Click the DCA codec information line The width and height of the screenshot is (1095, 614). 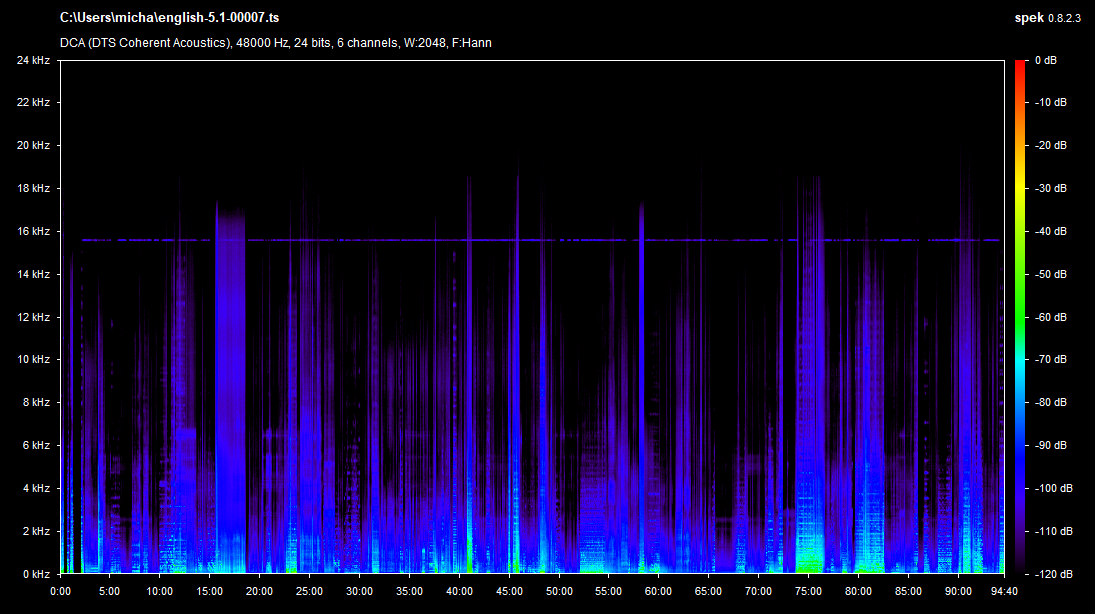[276, 43]
